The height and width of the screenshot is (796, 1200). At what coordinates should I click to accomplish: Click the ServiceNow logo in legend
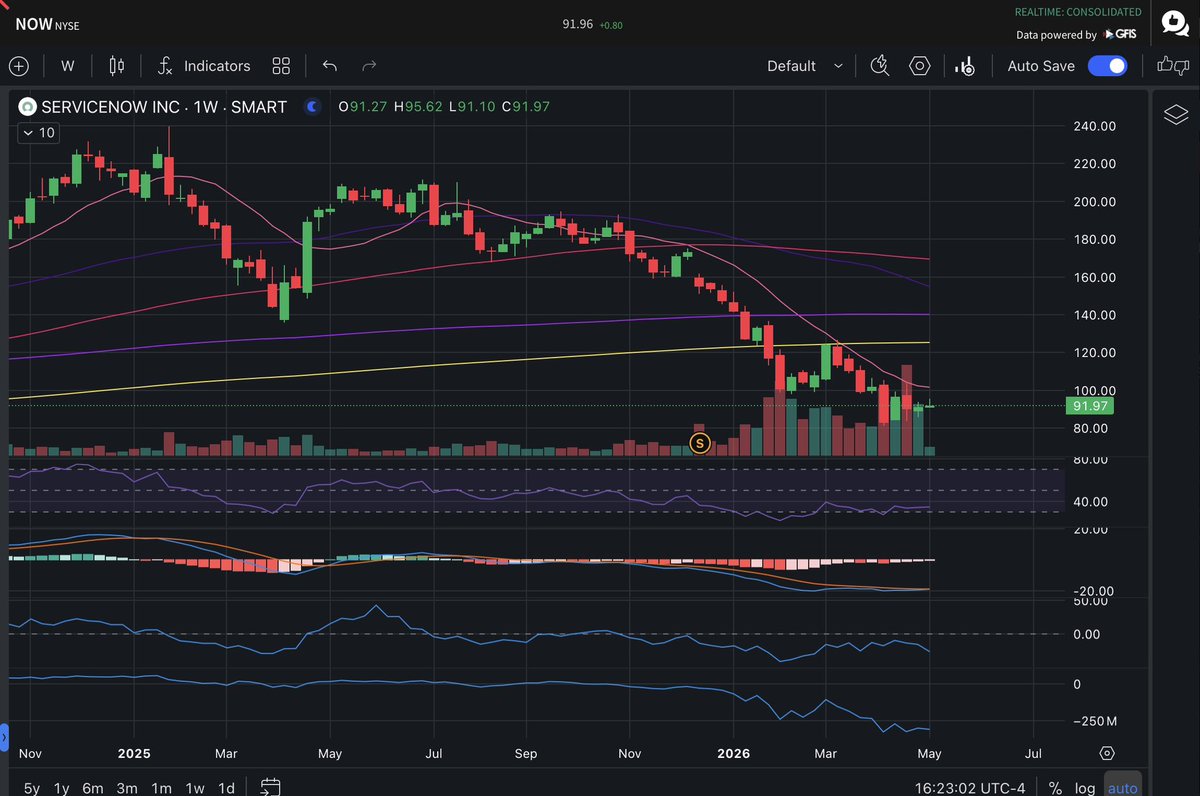coord(28,106)
